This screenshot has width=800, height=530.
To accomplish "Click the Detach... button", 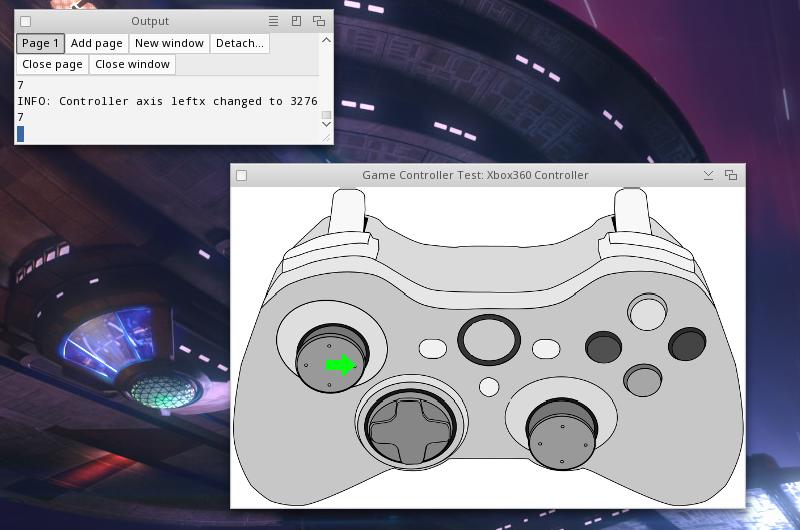I will (x=240, y=43).
